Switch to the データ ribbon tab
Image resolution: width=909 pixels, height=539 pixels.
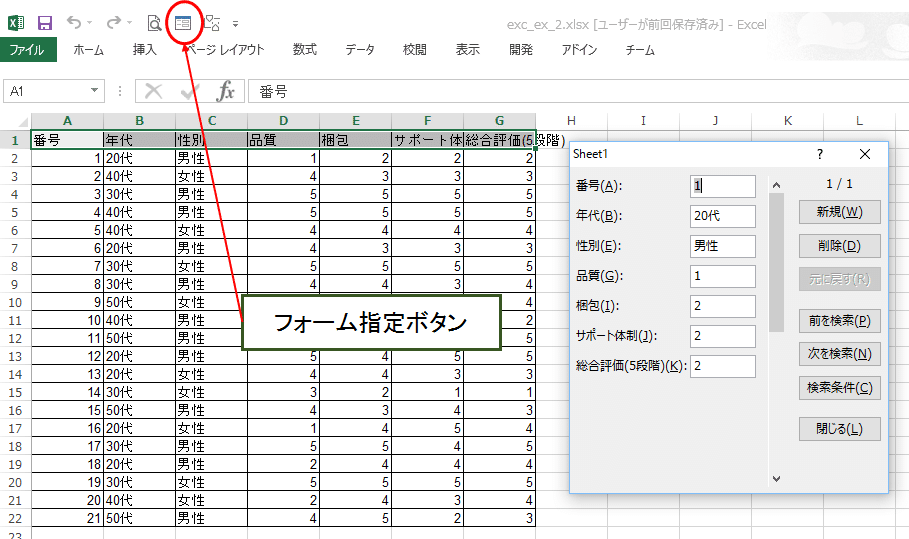[x=360, y=50]
